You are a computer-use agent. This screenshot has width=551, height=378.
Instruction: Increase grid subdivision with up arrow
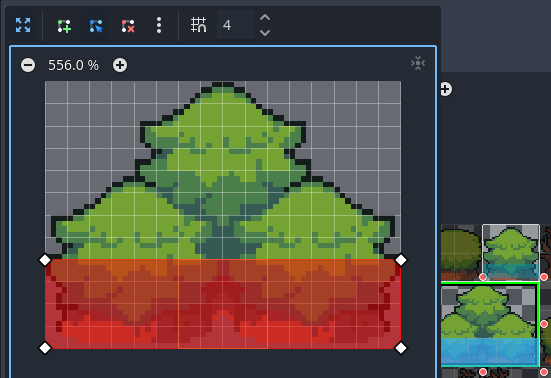(265, 17)
